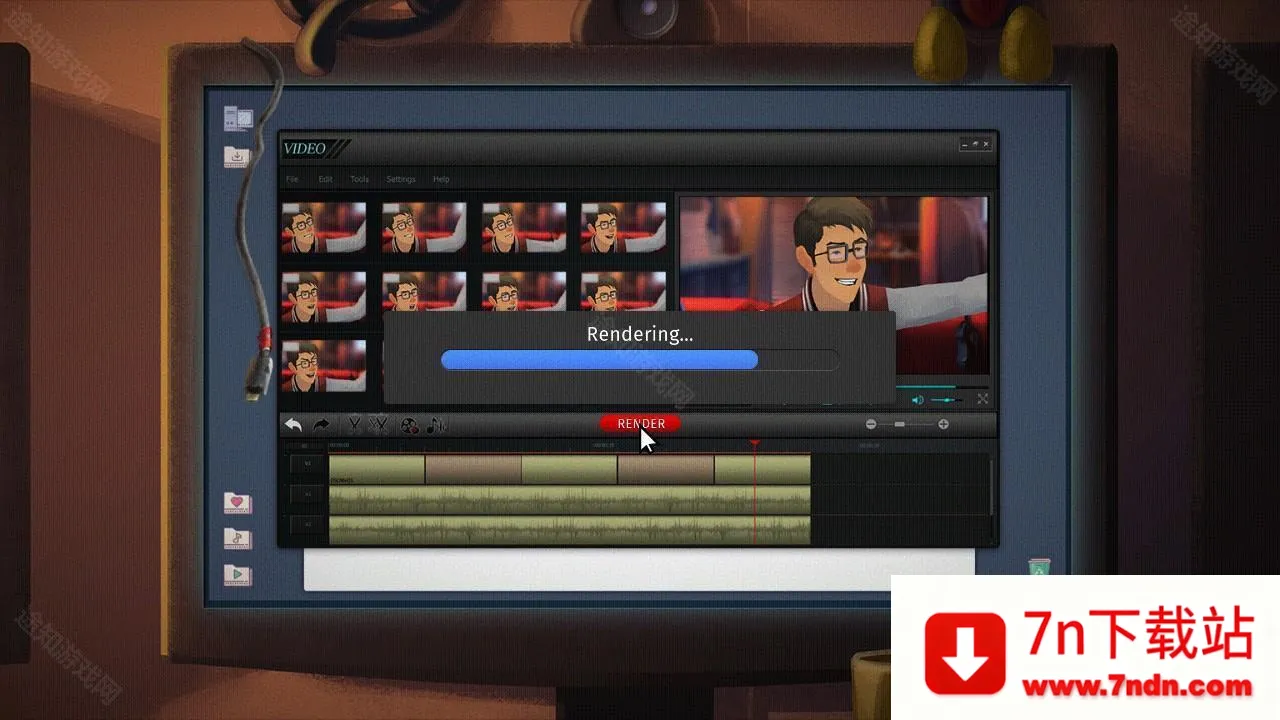Click the timeline zoom out minus icon
The width and height of the screenshot is (1280, 720).
871,424
